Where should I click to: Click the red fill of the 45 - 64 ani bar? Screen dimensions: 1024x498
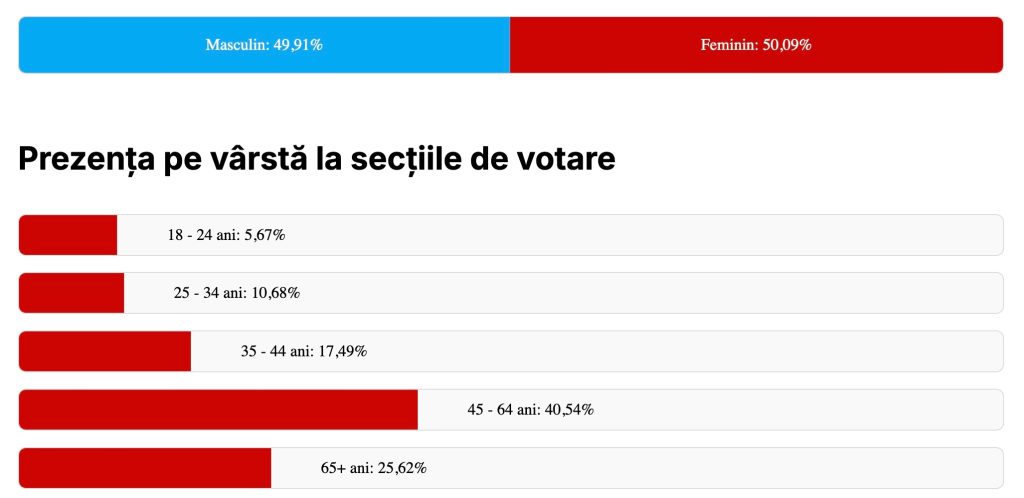tap(218, 409)
